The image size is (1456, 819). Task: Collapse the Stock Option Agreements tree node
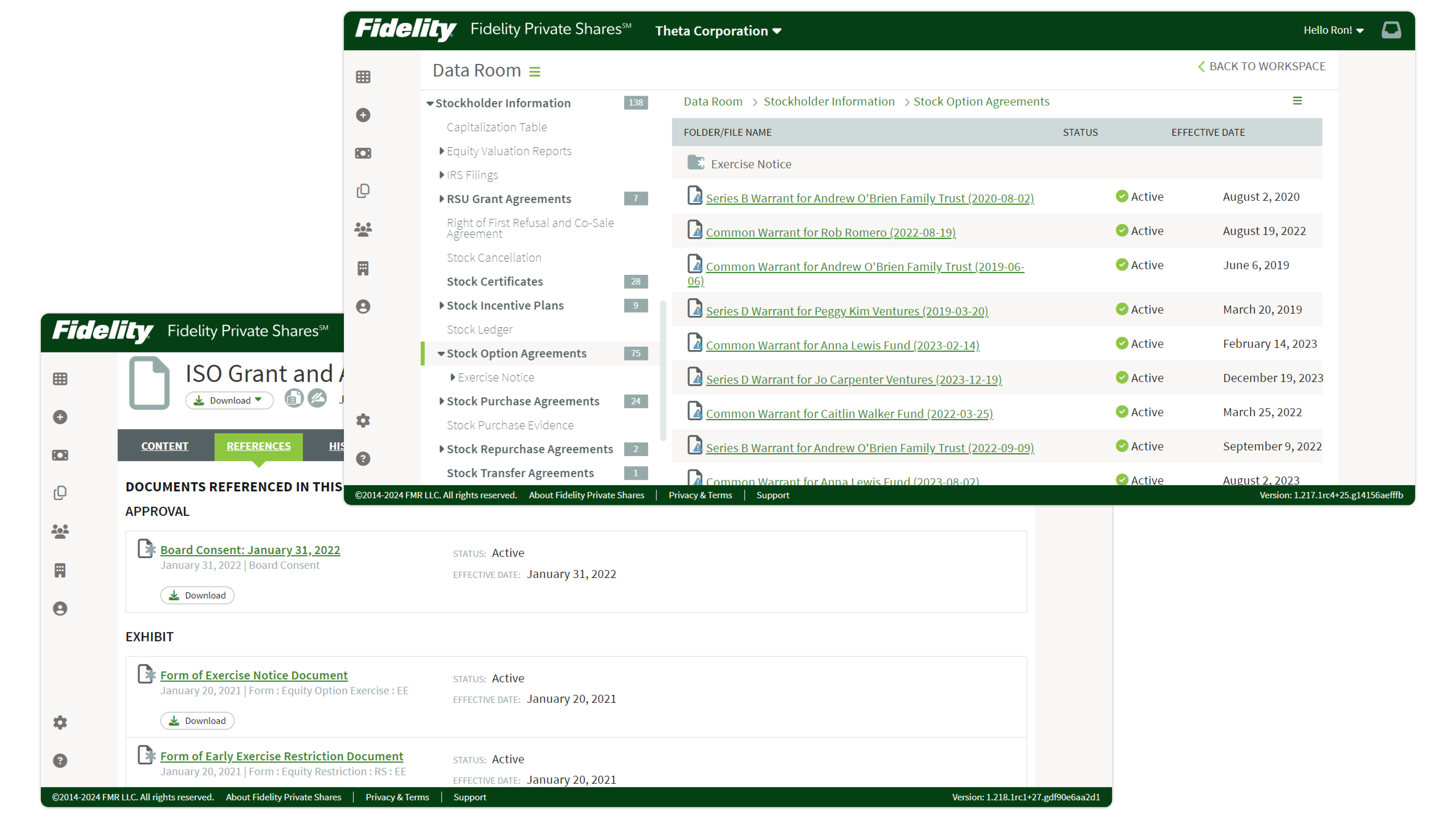click(441, 354)
